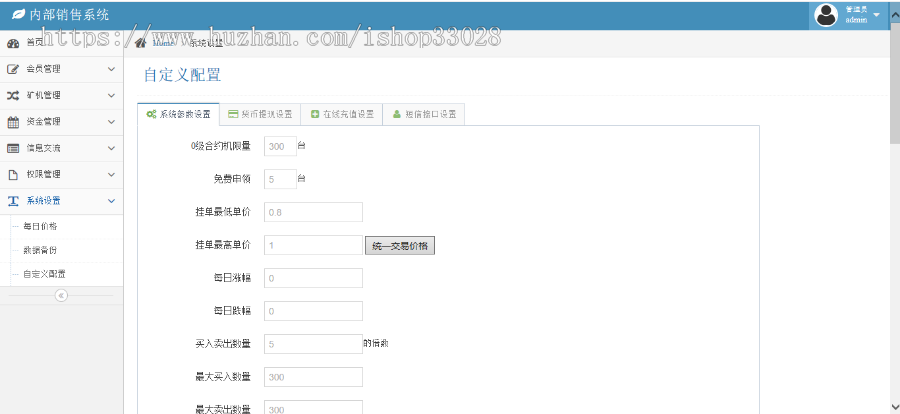Click the 会员管理 edit icon

(x=13, y=69)
